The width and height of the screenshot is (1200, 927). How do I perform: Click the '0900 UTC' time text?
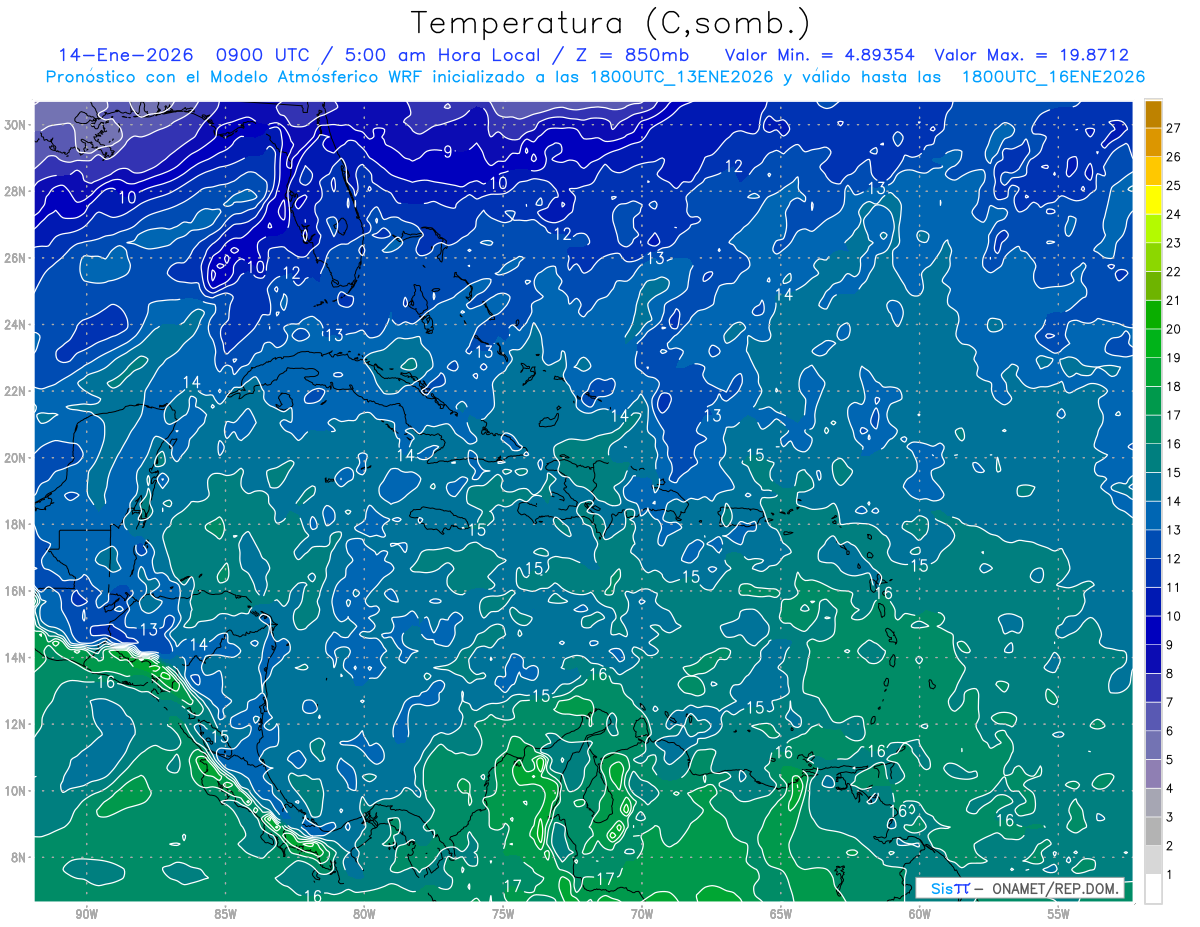pyautogui.click(x=262, y=55)
